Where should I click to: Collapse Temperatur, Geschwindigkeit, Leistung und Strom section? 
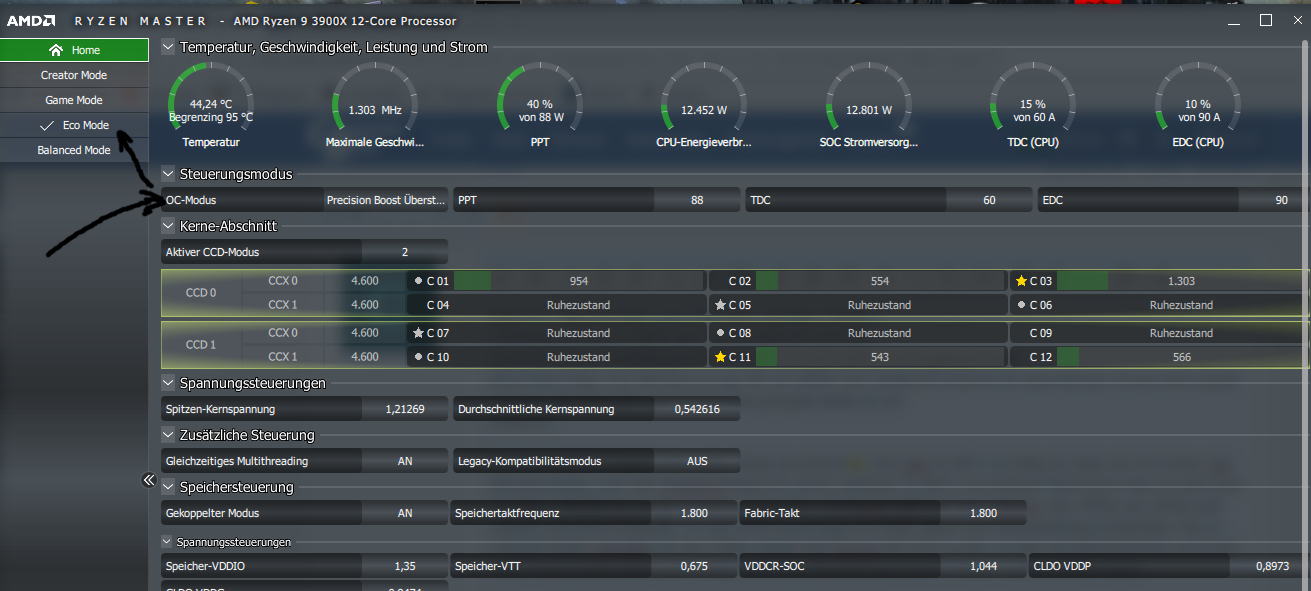168,47
